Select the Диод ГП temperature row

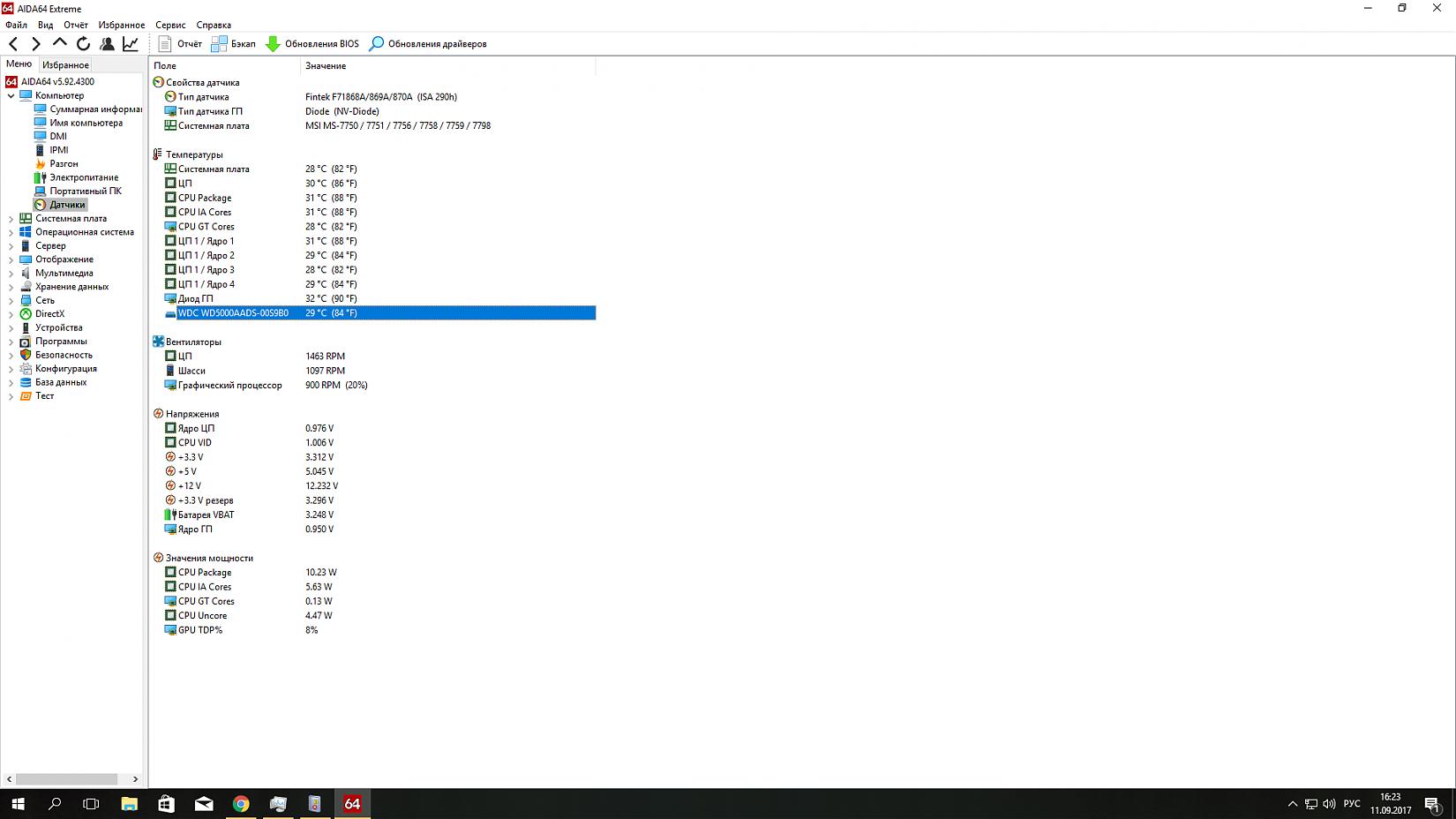[x=379, y=298]
